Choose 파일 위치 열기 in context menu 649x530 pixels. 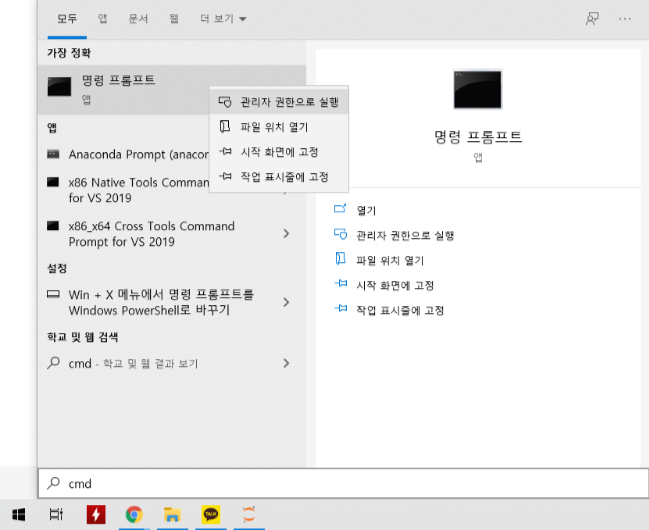tap(279, 127)
